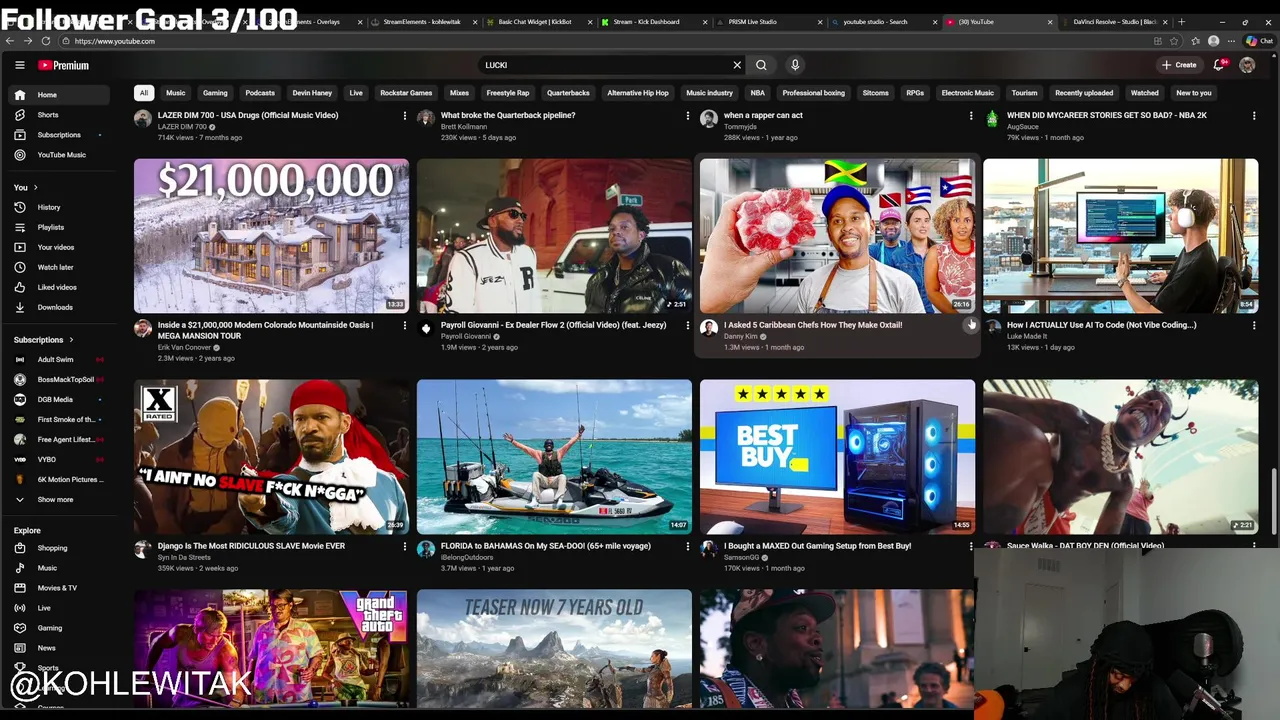Select the Podcasts filter chip

pyautogui.click(x=260, y=93)
